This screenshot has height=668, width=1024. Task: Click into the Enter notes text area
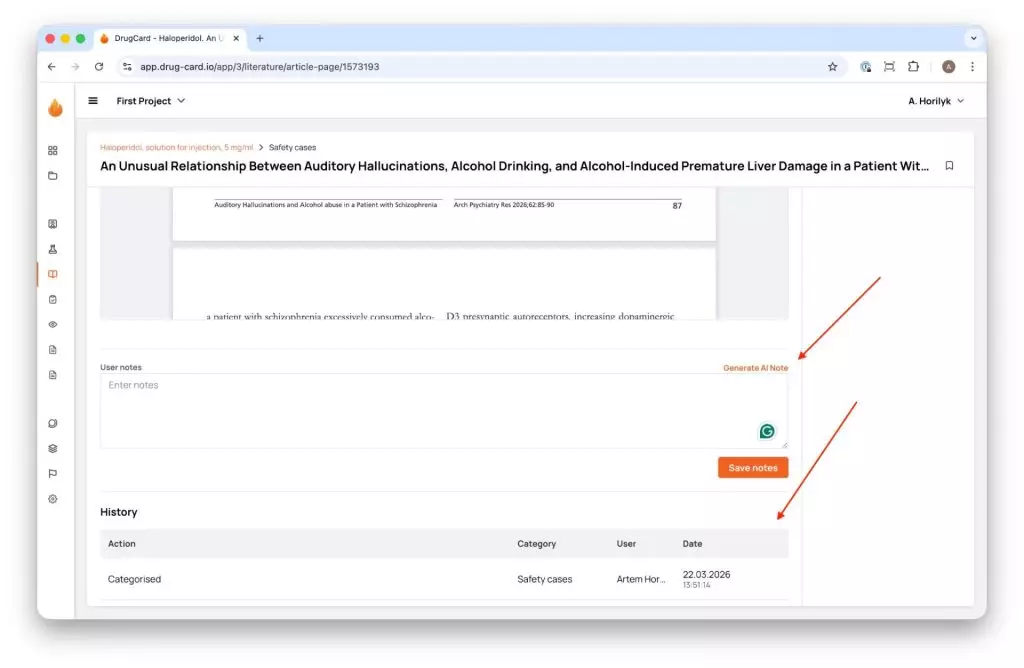coord(444,411)
